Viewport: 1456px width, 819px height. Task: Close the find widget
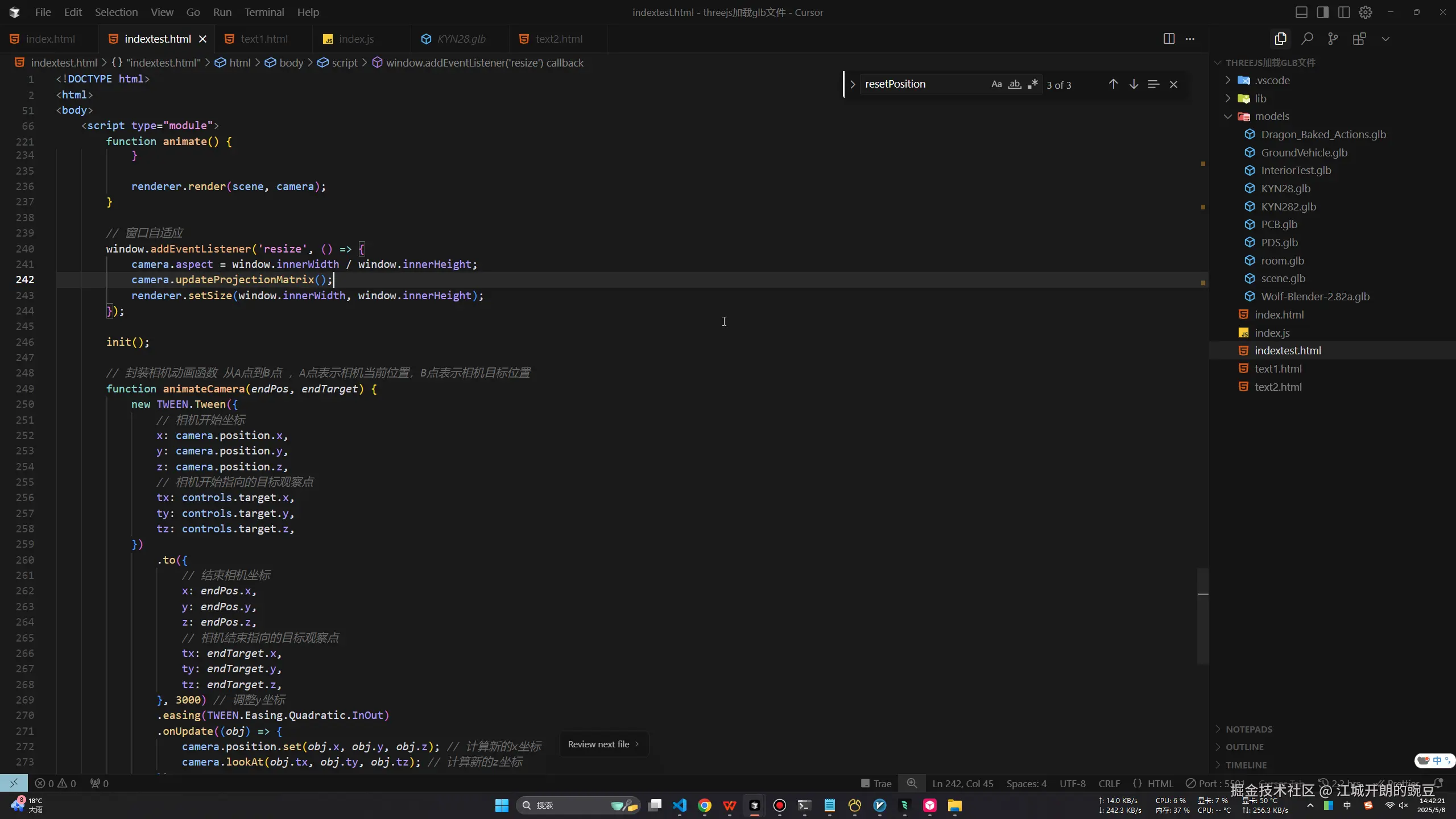click(x=1173, y=84)
